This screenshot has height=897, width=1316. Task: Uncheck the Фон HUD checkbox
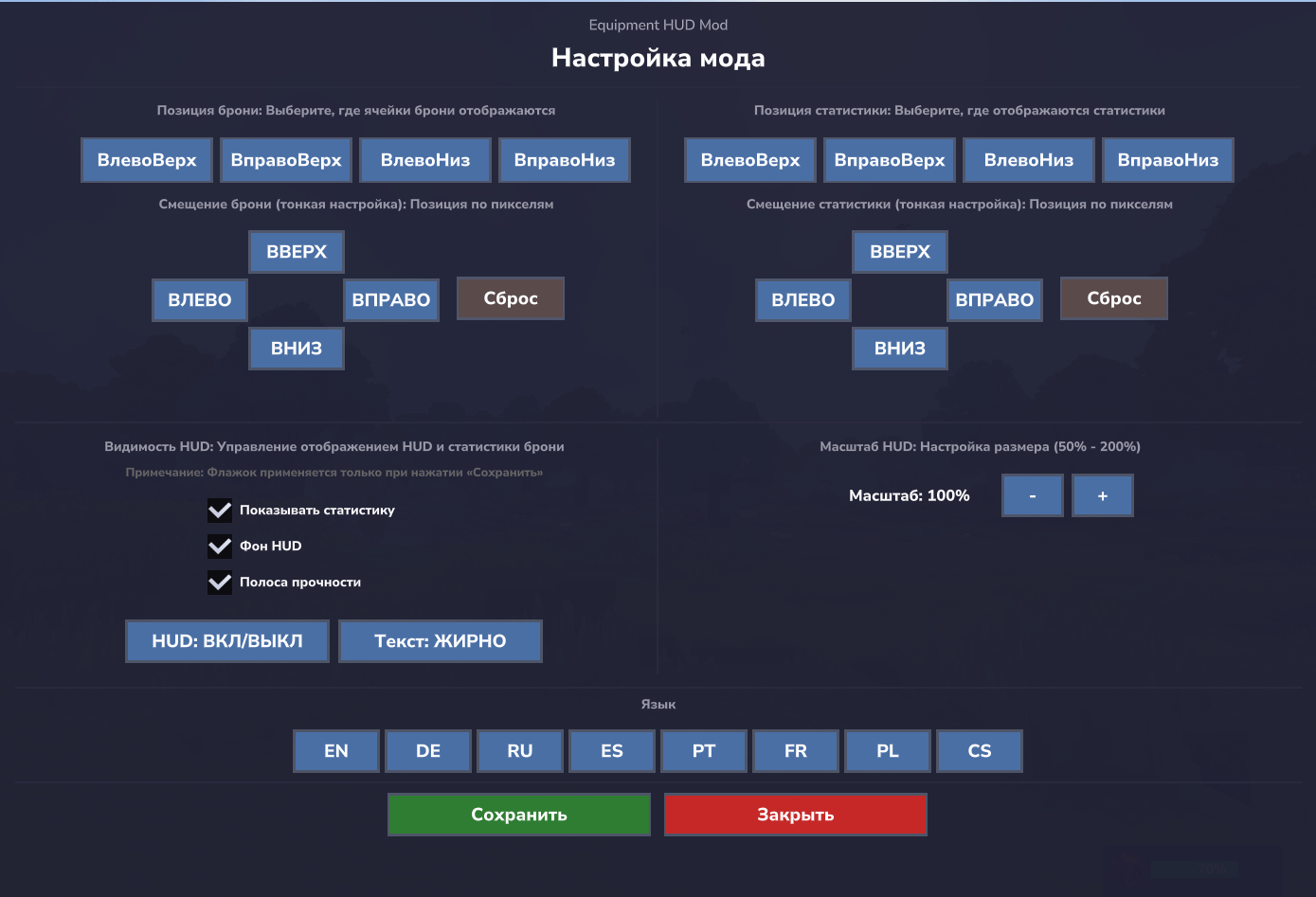pos(220,547)
